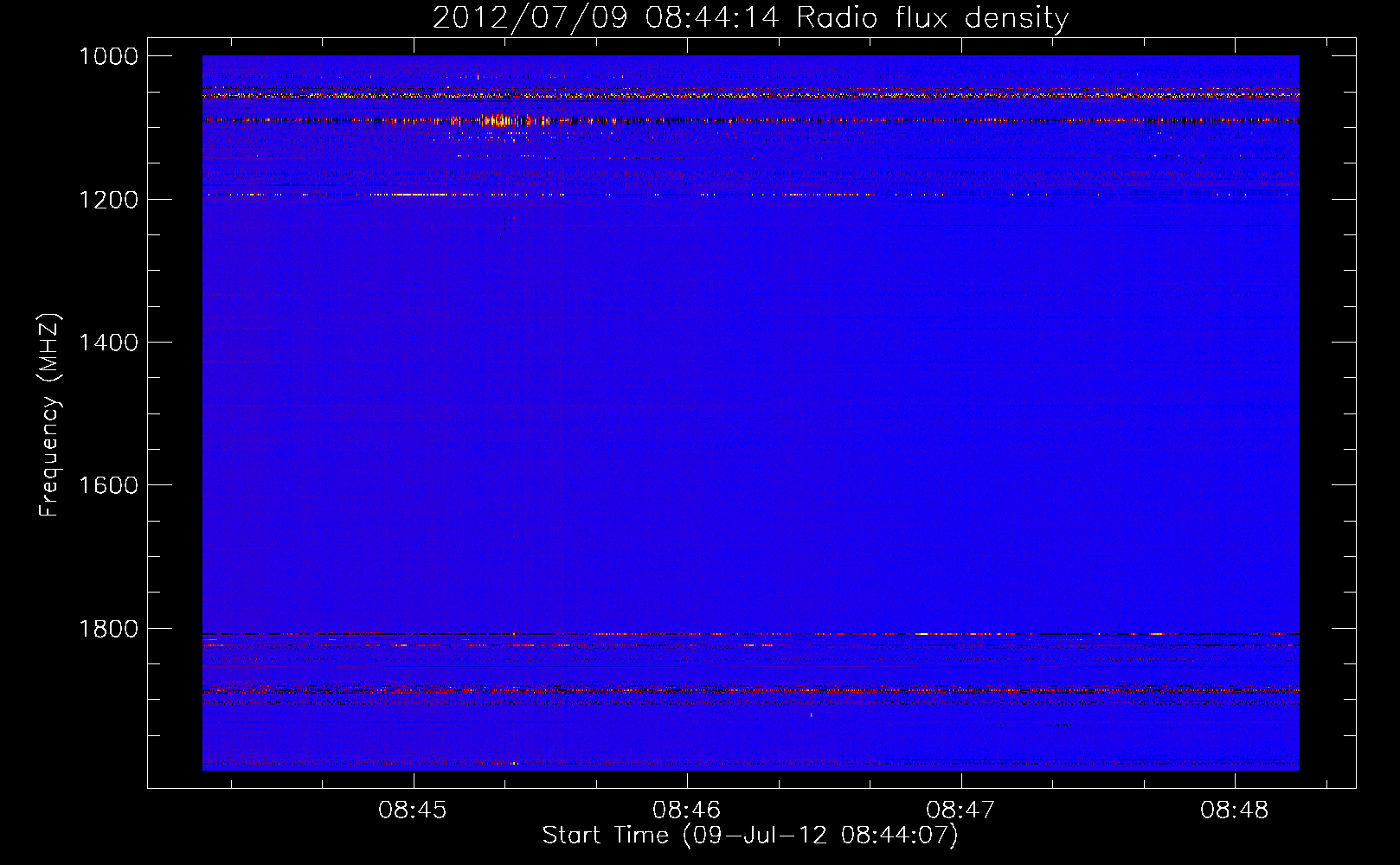Click the "Start Time (09-Jul-12 08:44:07)" x-axis label
The image size is (1400, 865).
pyautogui.click(x=750, y=836)
